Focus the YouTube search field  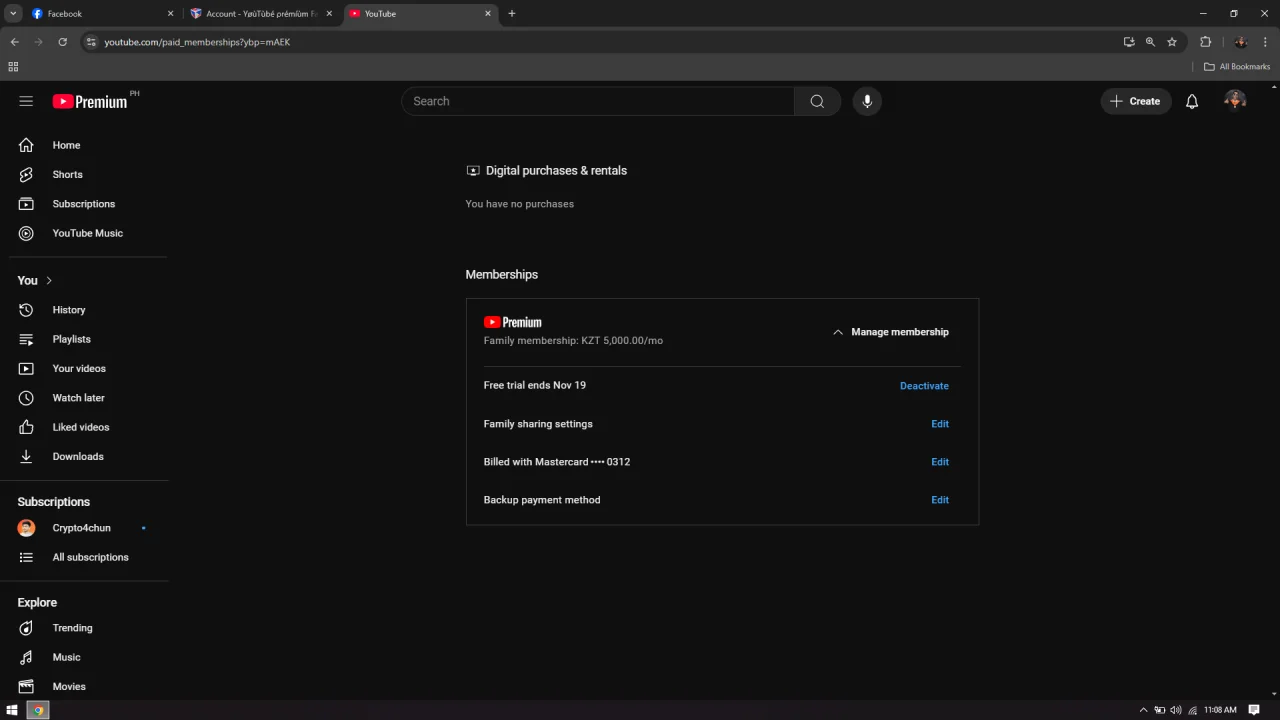(598, 101)
